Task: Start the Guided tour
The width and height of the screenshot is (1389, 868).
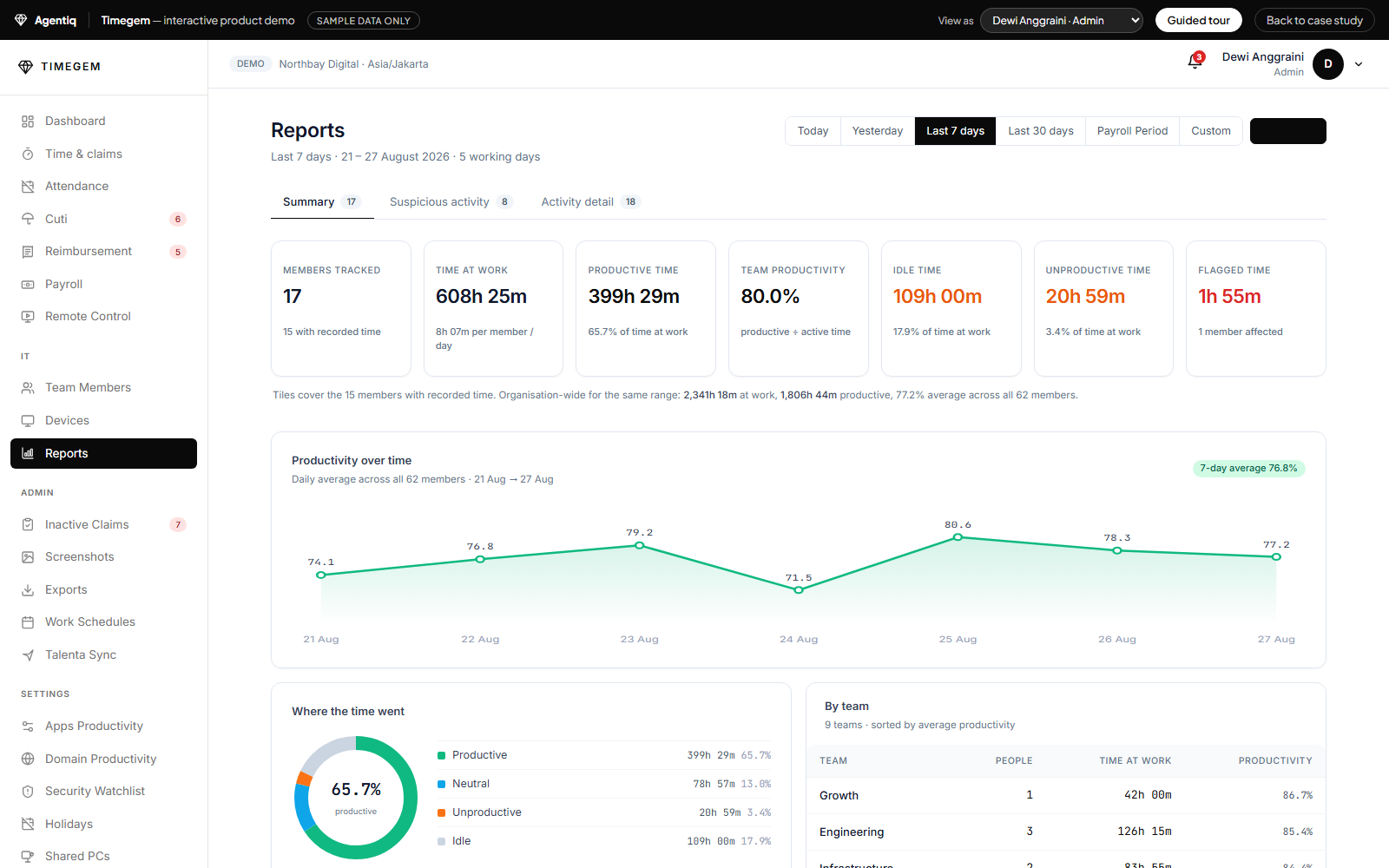Action: tap(1198, 20)
